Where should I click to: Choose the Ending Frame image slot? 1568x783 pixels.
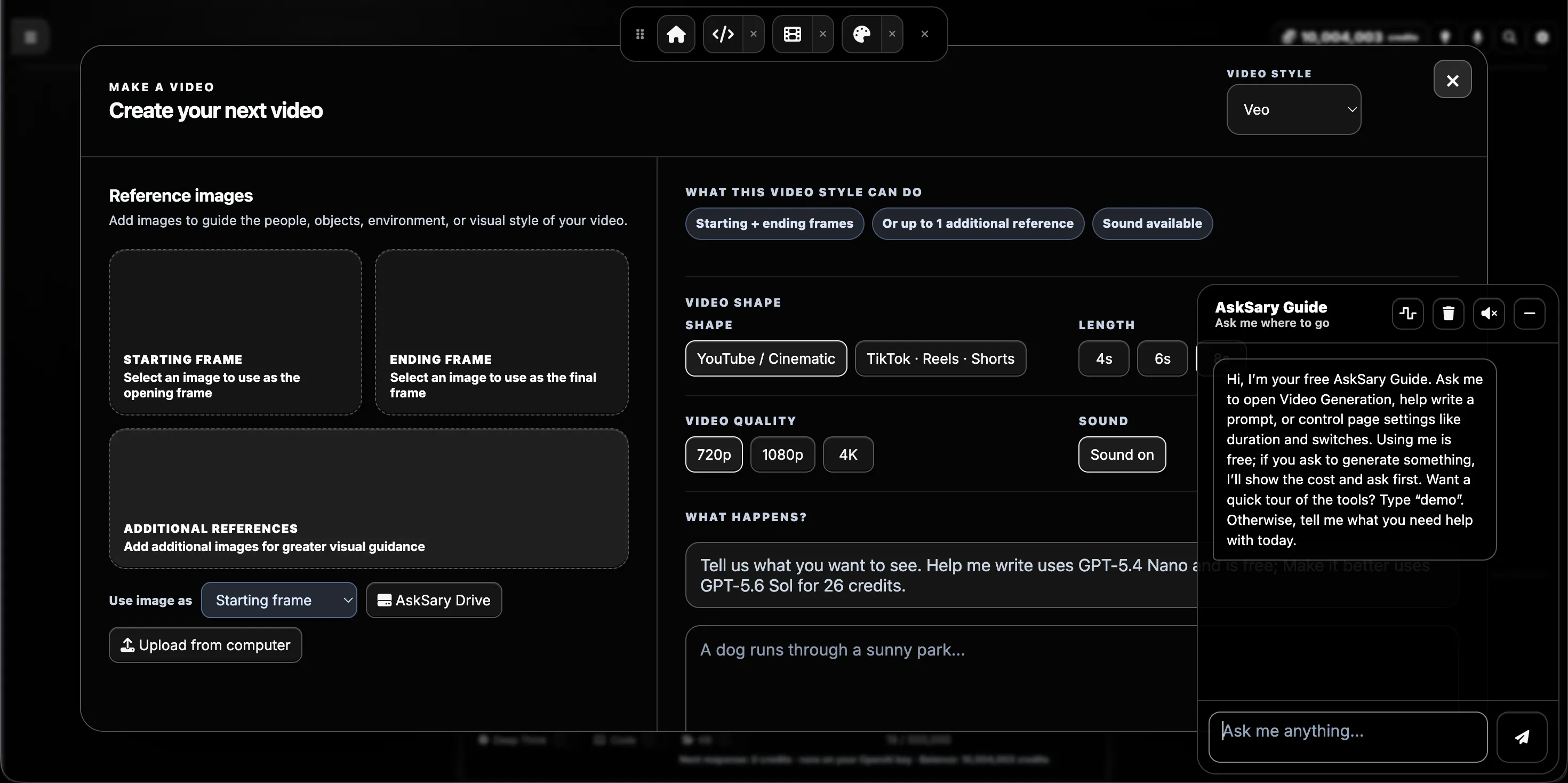click(x=501, y=332)
